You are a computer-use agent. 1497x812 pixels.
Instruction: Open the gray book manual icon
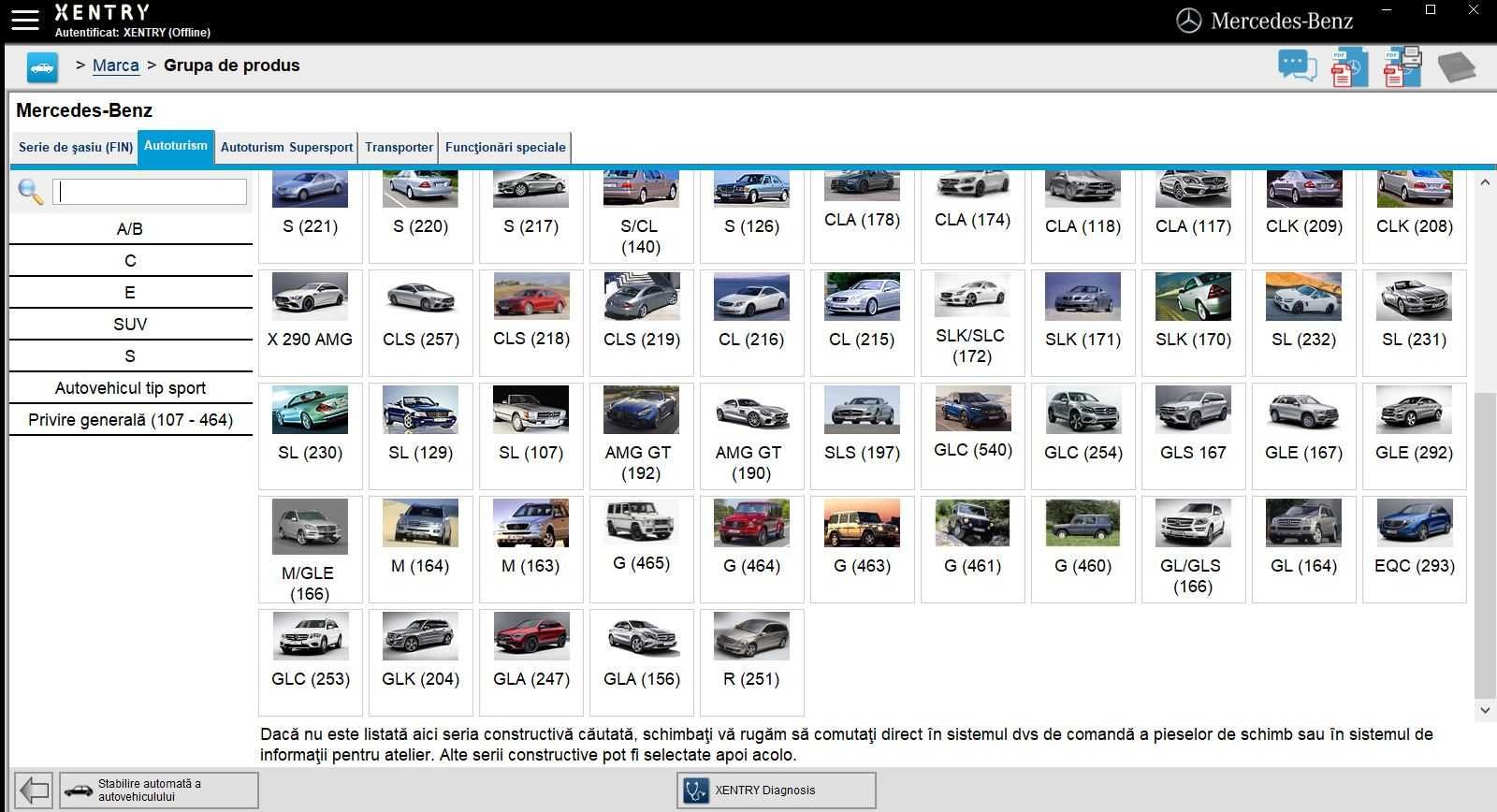coord(1456,67)
